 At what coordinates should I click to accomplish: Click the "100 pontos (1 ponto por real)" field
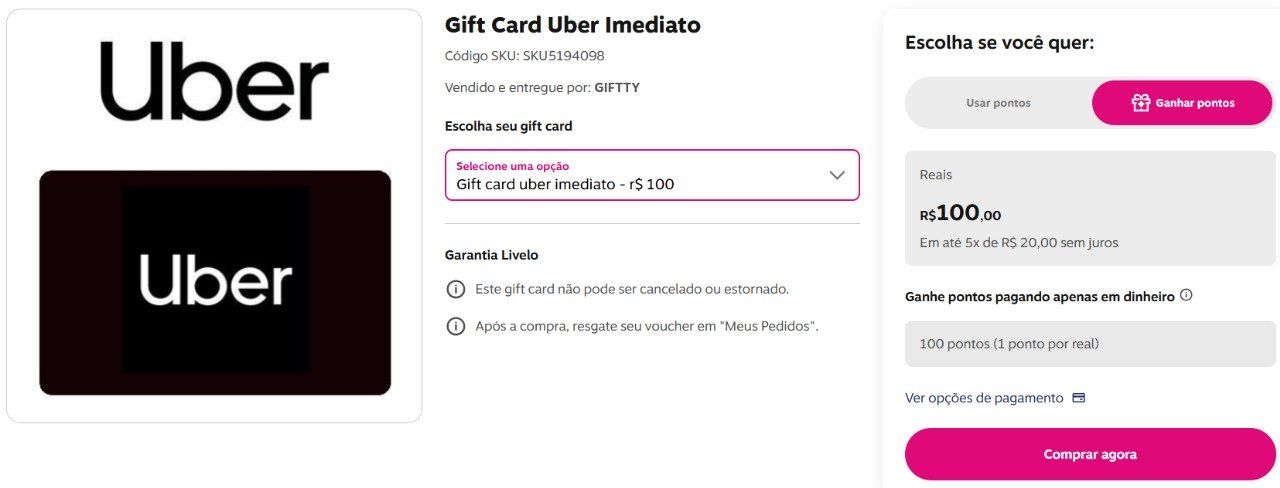tap(1090, 344)
